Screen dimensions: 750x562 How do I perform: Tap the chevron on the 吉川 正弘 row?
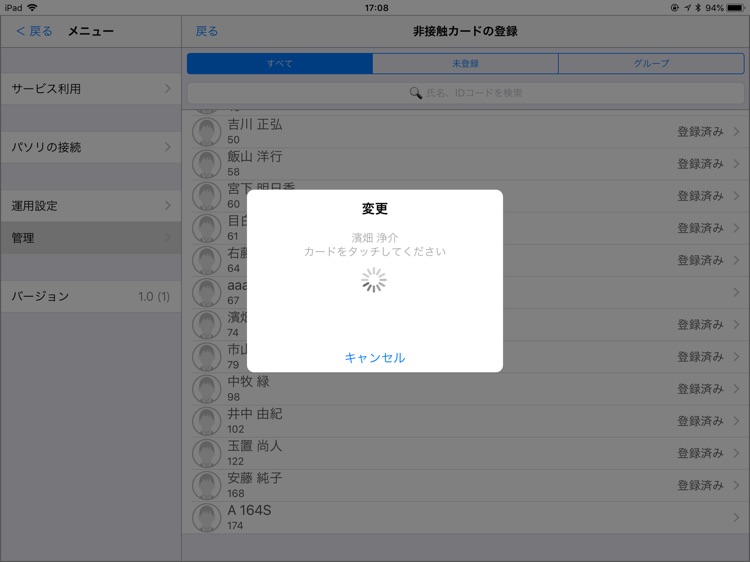click(736, 132)
